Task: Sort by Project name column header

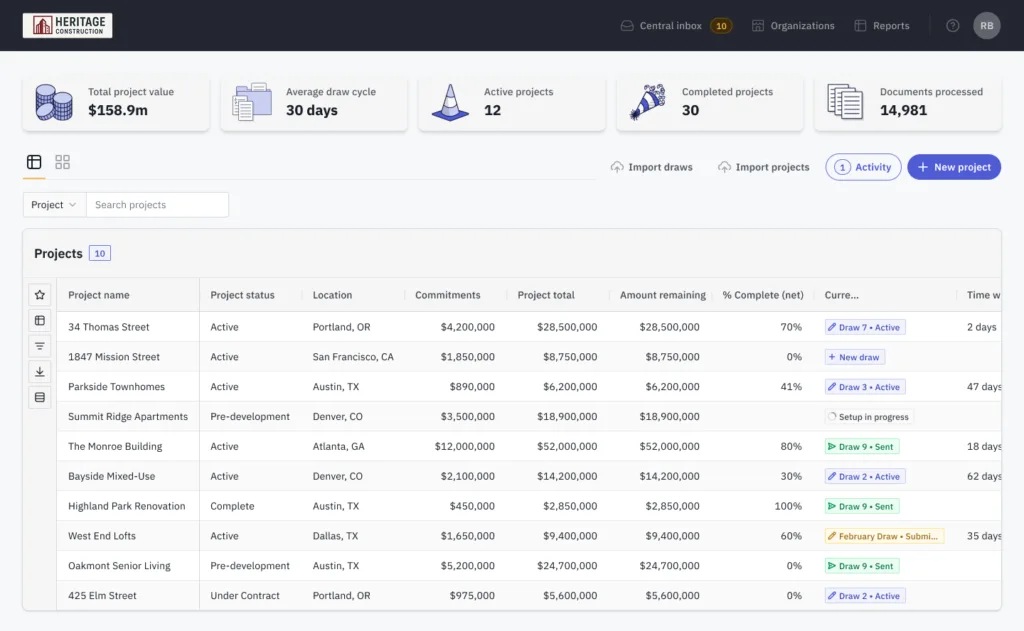Action: [99, 295]
